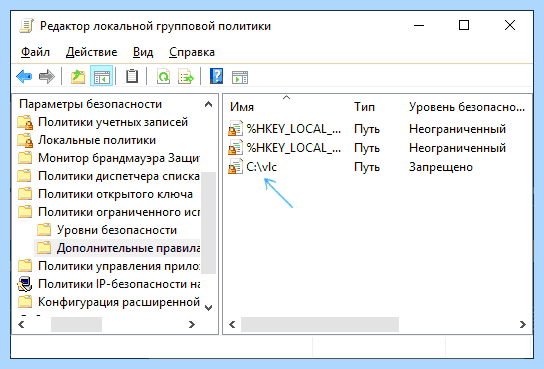Click tree pane scroll down arrow
The height and width of the screenshot is (369, 544).
(x=208, y=308)
